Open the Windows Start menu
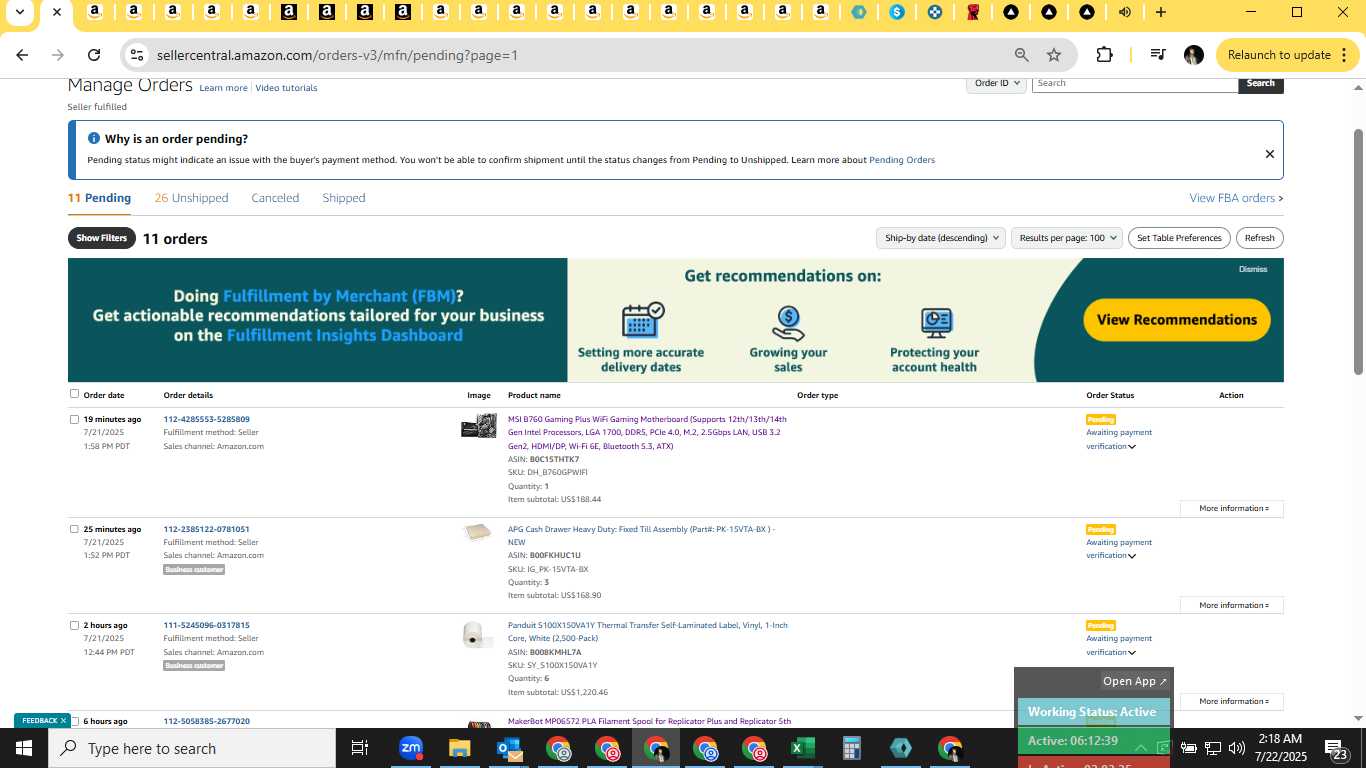The image size is (1366, 768). pos(24,748)
